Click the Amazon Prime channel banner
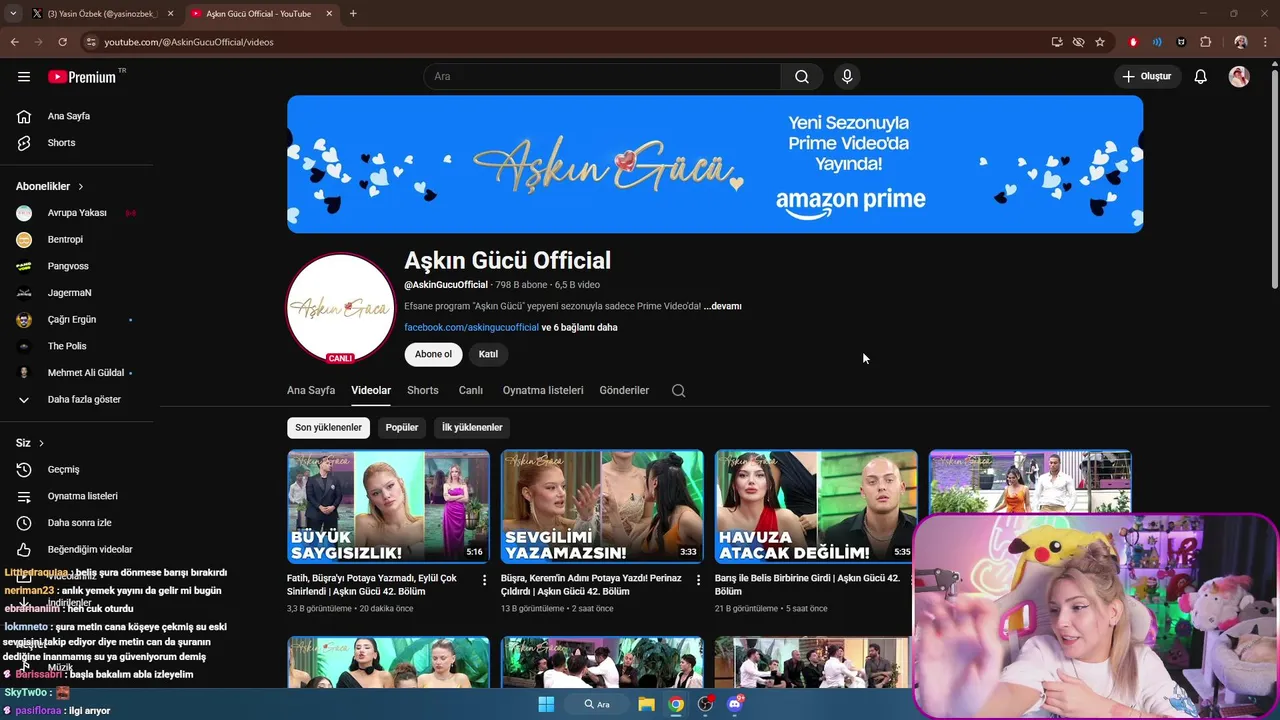This screenshot has width=1280, height=720. point(715,164)
